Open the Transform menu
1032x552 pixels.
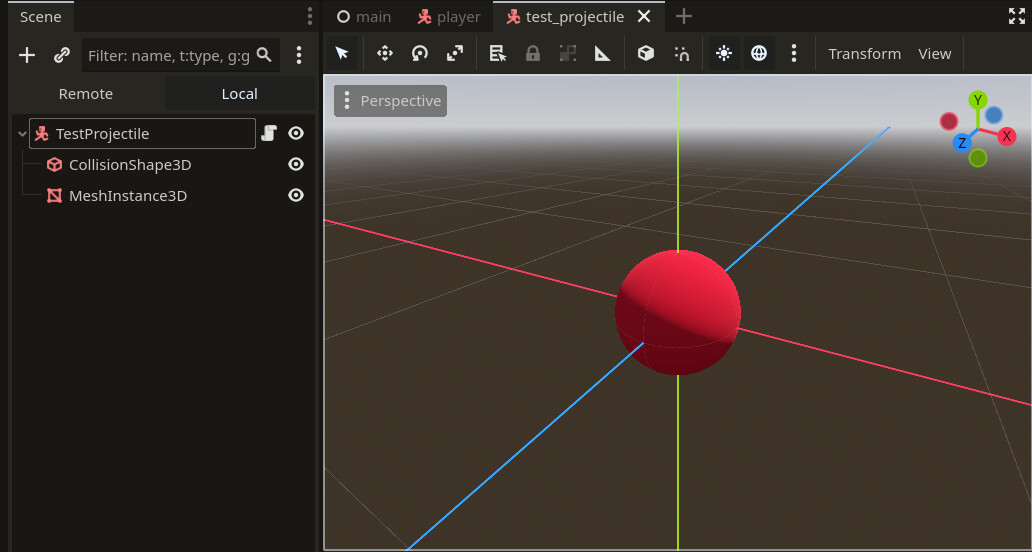coord(864,54)
